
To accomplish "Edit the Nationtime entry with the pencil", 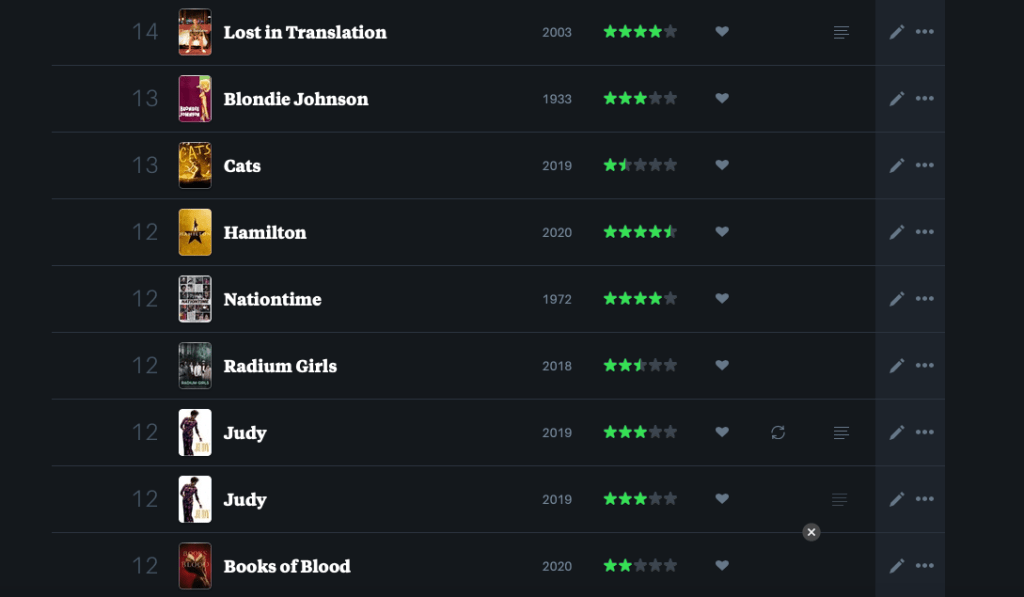I will click(x=897, y=299).
